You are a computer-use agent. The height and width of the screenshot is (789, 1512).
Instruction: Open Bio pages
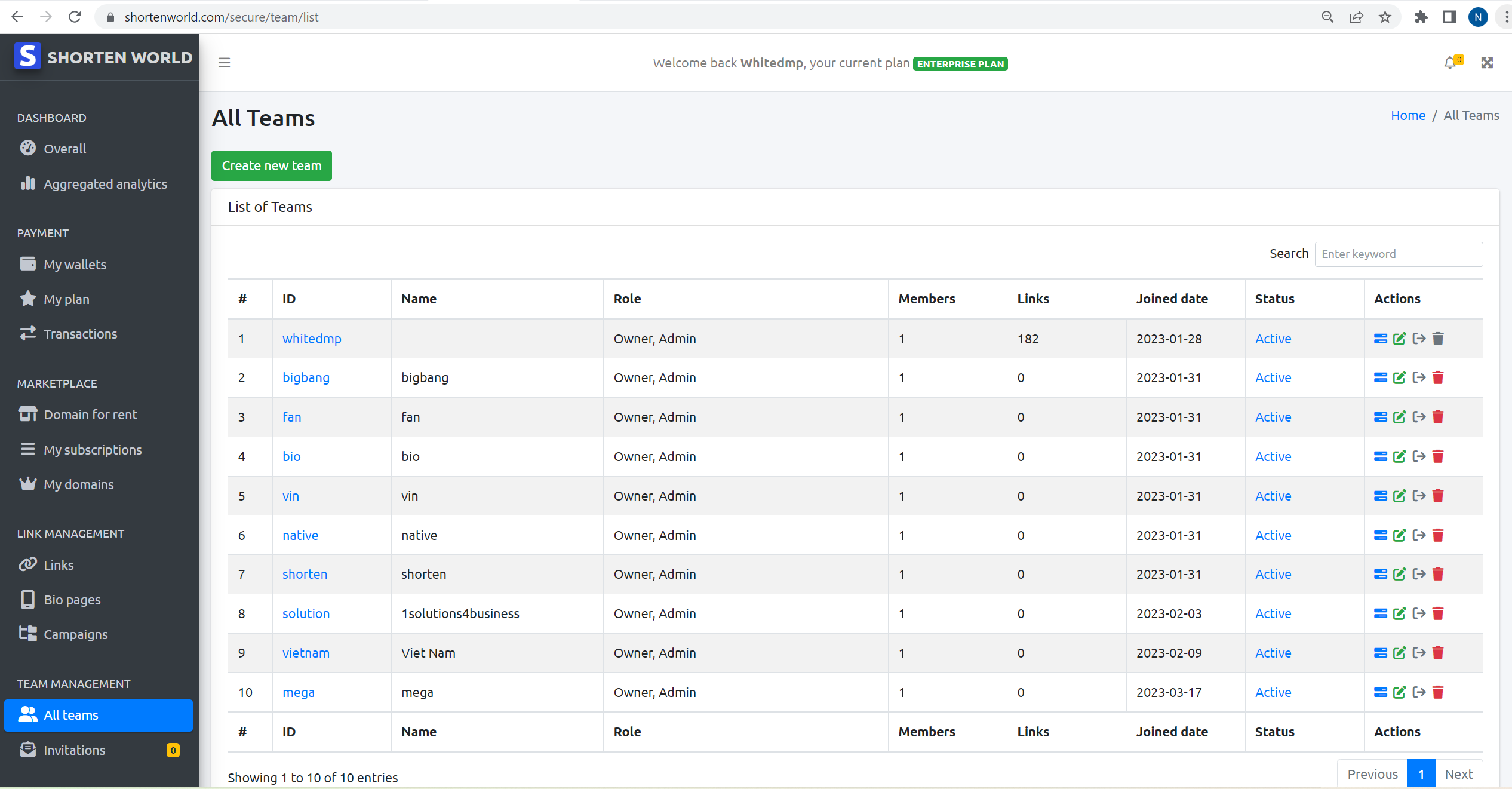coord(99,600)
